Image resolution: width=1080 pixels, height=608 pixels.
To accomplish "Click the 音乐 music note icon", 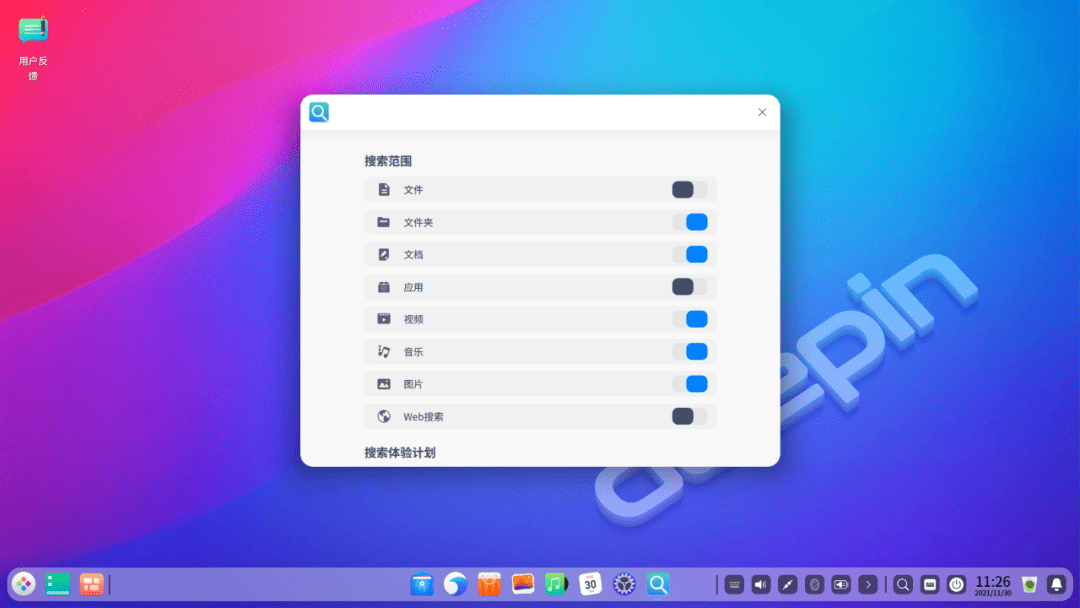I will coord(384,351).
